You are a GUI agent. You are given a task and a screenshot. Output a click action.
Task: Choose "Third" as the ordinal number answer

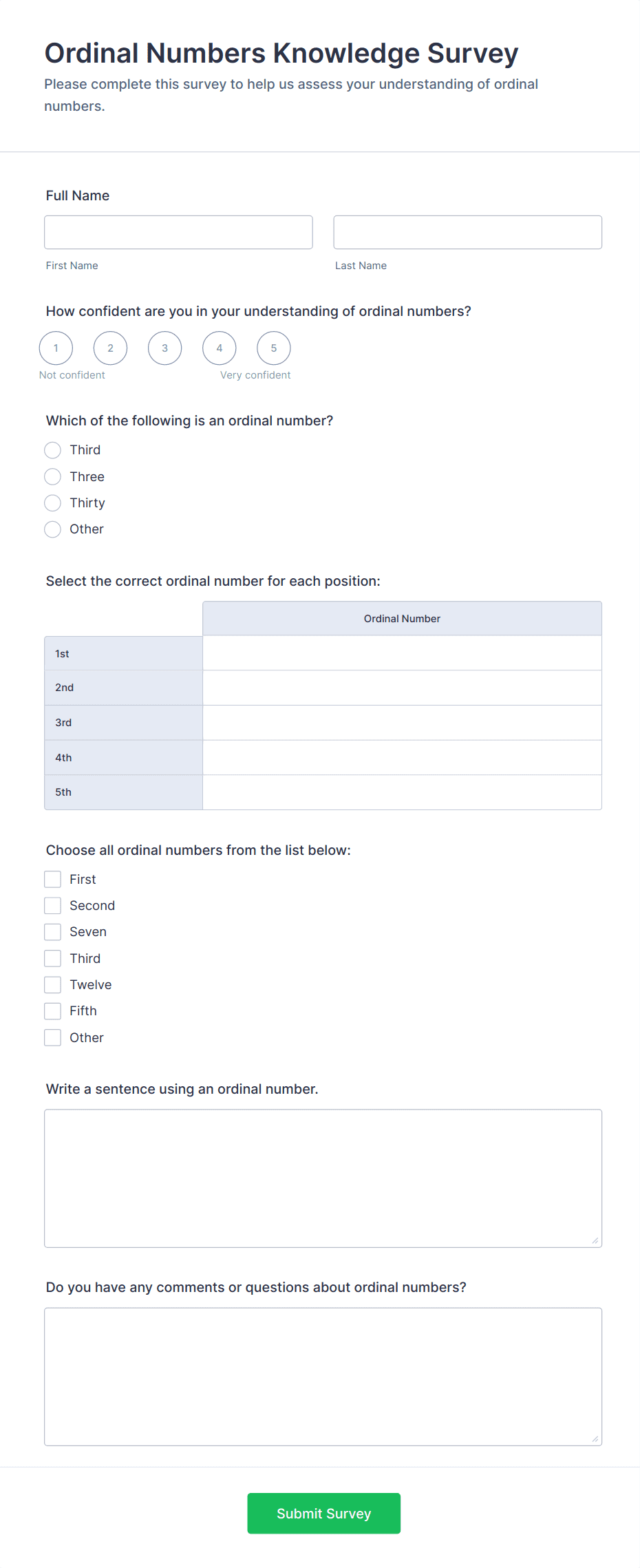(x=52, y=449)
